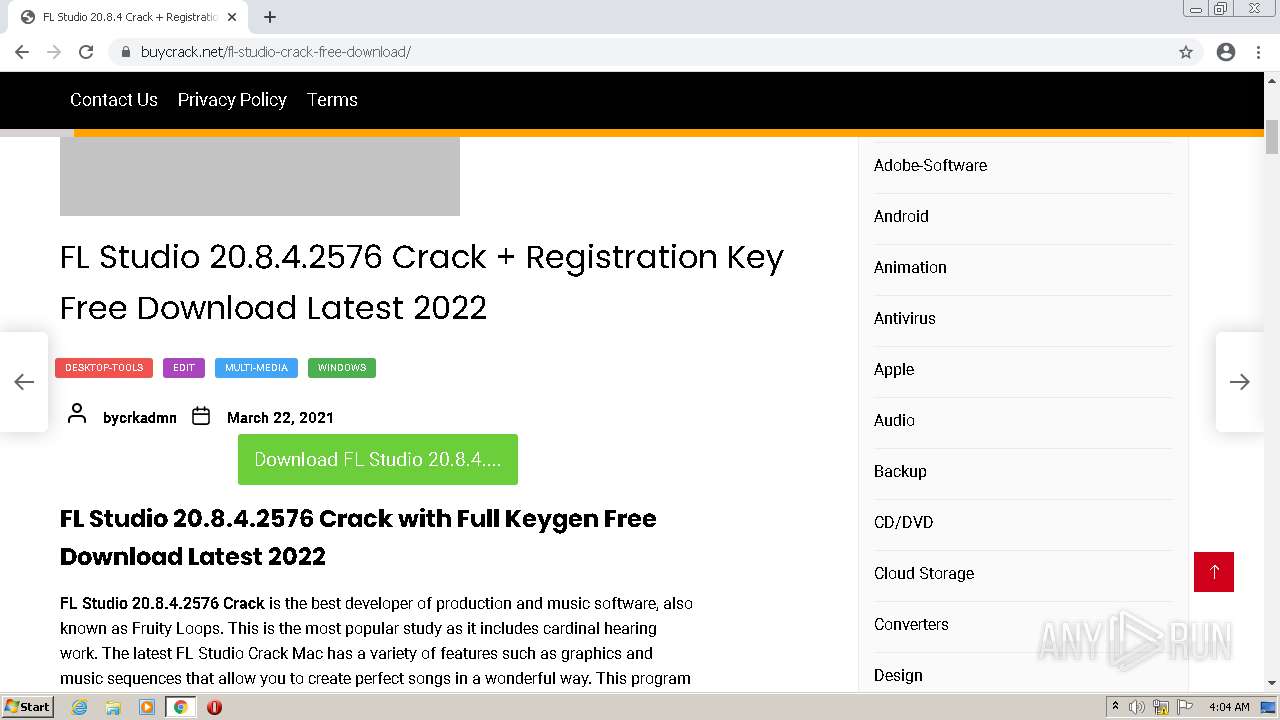Open the Chrome profile avatar icon

click(1226, 52)
